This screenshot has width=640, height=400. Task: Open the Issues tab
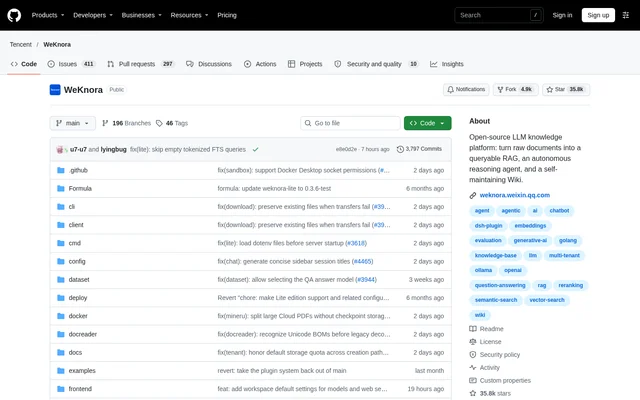tap(71, 64)
